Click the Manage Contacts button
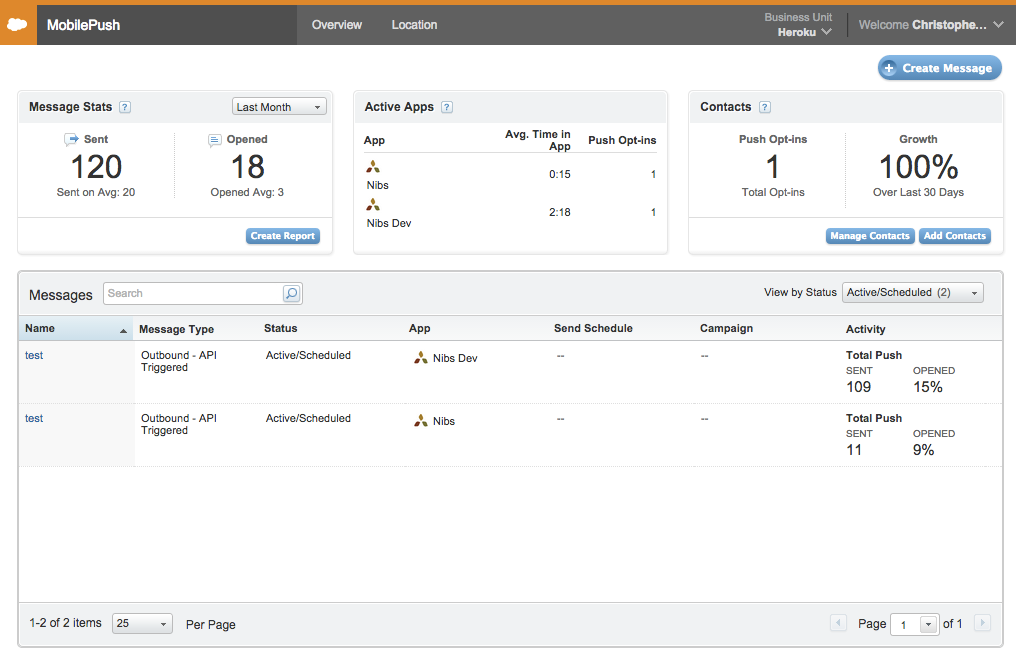This screenshot has height=661, width=1016. click(x=870, y=236)
